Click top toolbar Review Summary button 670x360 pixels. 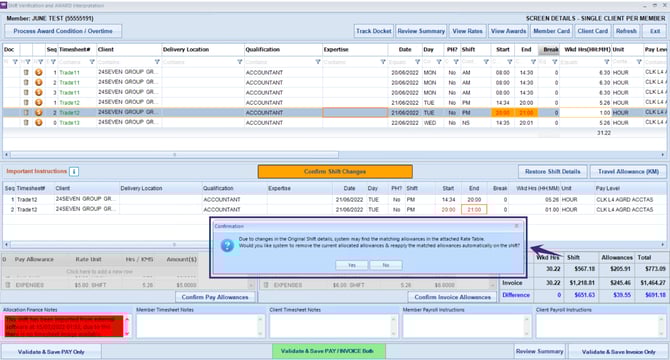click(421, 31)
